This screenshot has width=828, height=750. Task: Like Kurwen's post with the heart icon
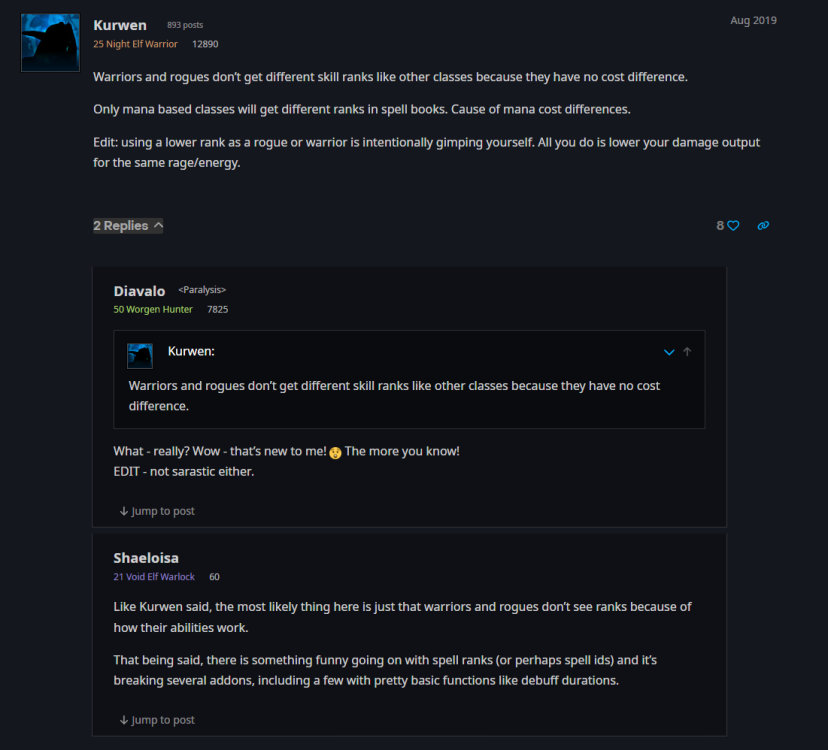tap(733, 226)
